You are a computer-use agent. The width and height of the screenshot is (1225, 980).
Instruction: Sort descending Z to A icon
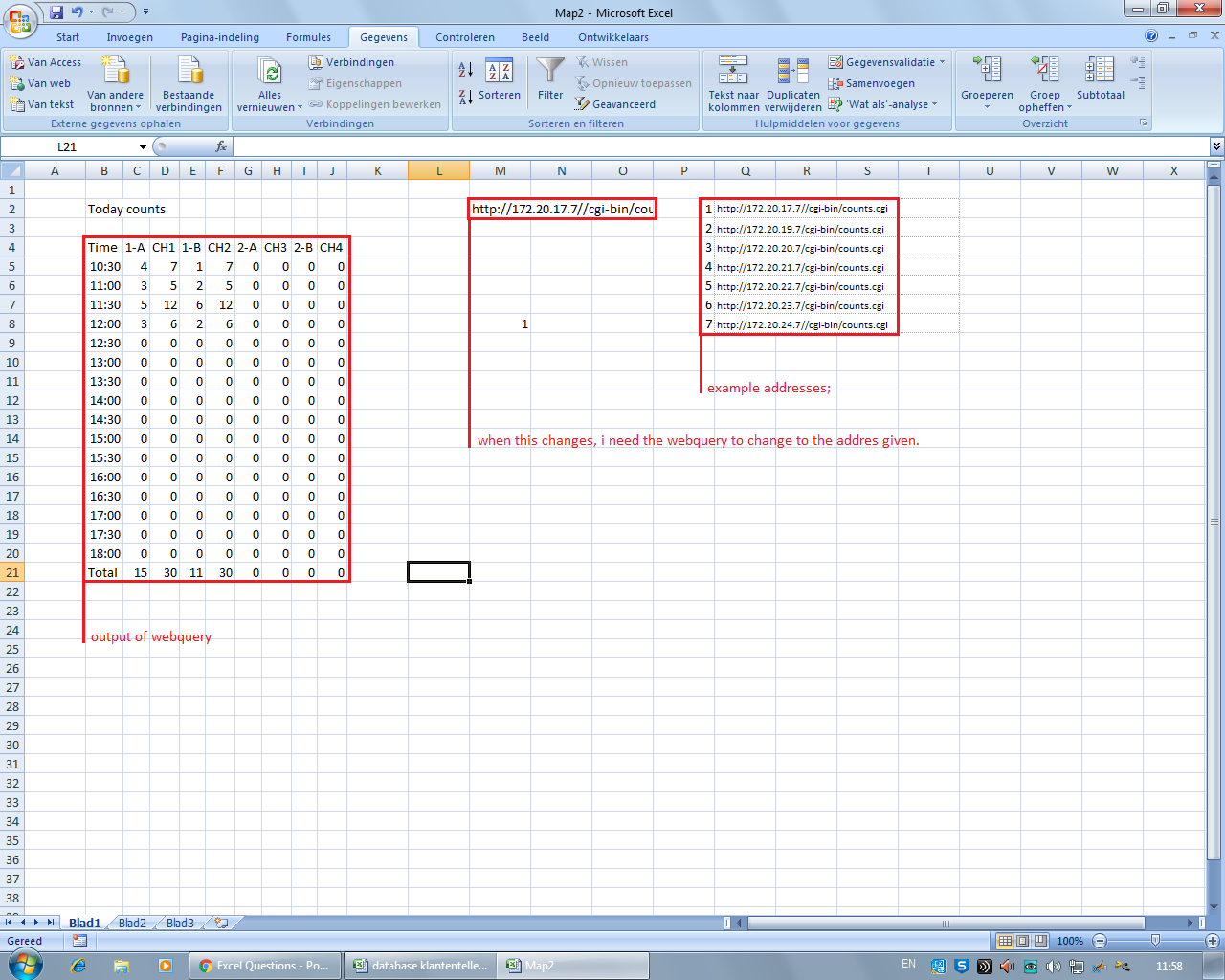tap(466, 97)
